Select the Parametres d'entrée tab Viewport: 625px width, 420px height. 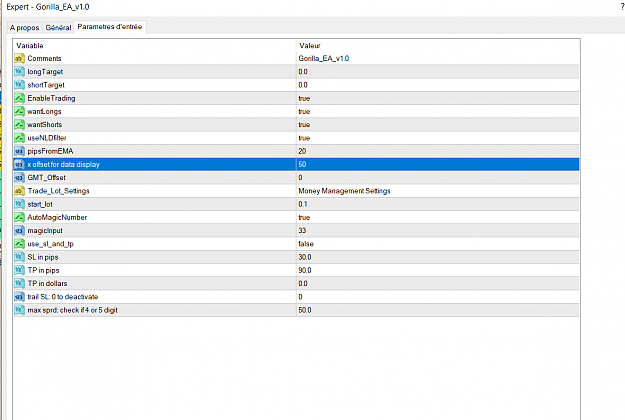tap(110, 27)
